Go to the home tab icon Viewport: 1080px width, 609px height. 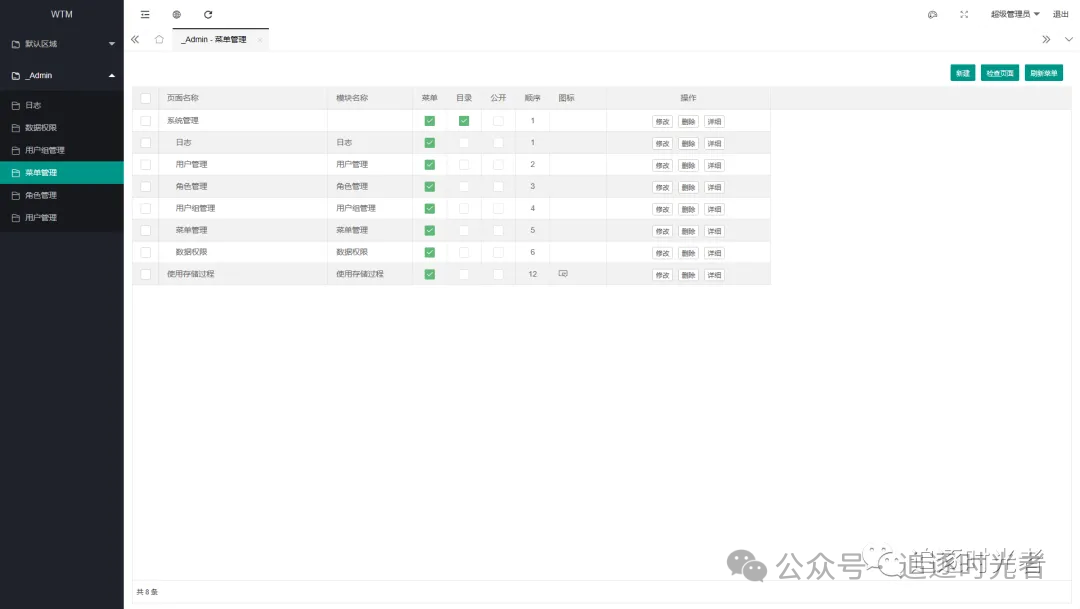[x=159, y=39]
